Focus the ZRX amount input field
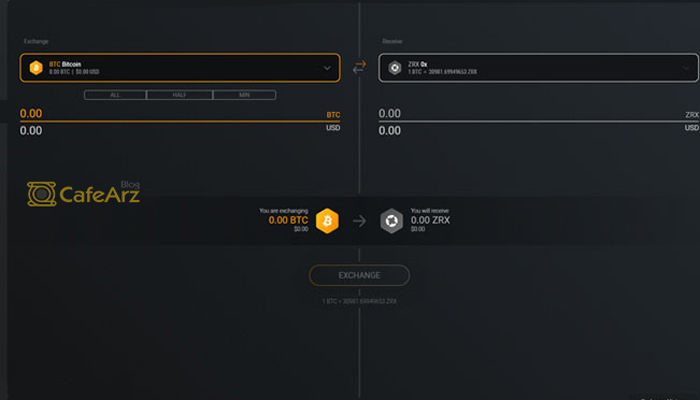Image resolution: width=700 pixels, height=400 pixels. tap(530, 114)
